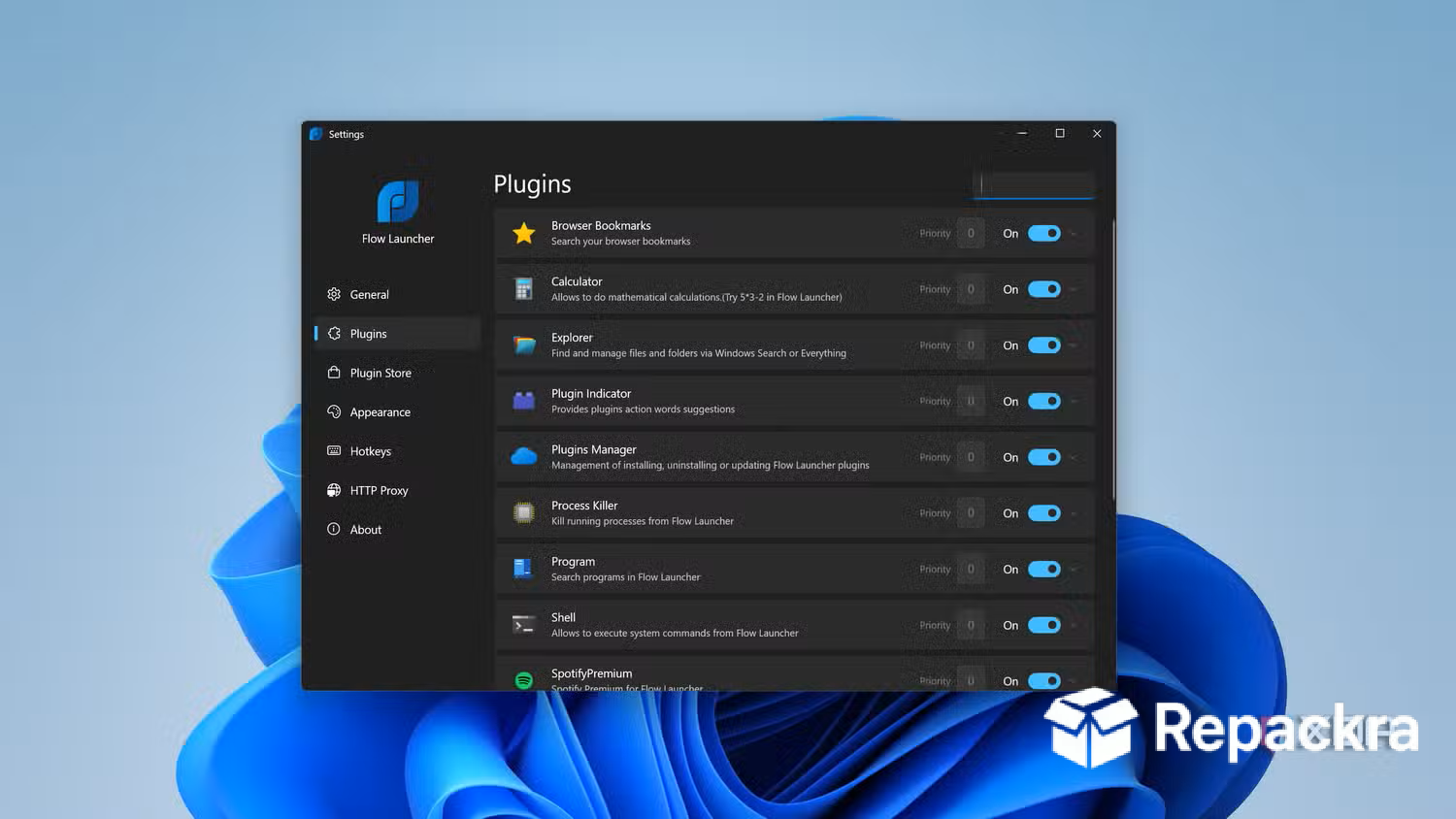Click the Explorer folder icon
This screenshot has width=1456, height=819.
click(x=524, y=345)
